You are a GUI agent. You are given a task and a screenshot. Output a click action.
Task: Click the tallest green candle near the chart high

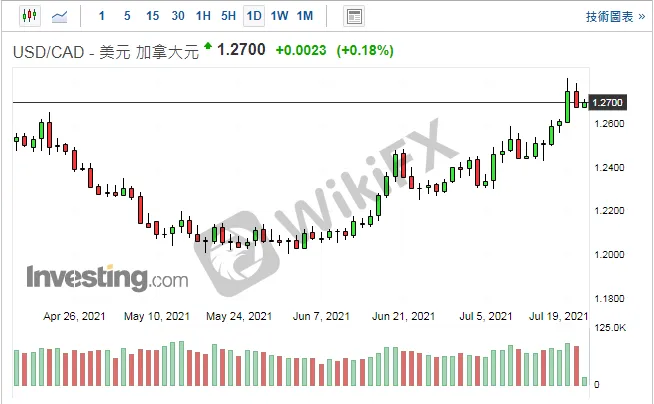[567, 107]
